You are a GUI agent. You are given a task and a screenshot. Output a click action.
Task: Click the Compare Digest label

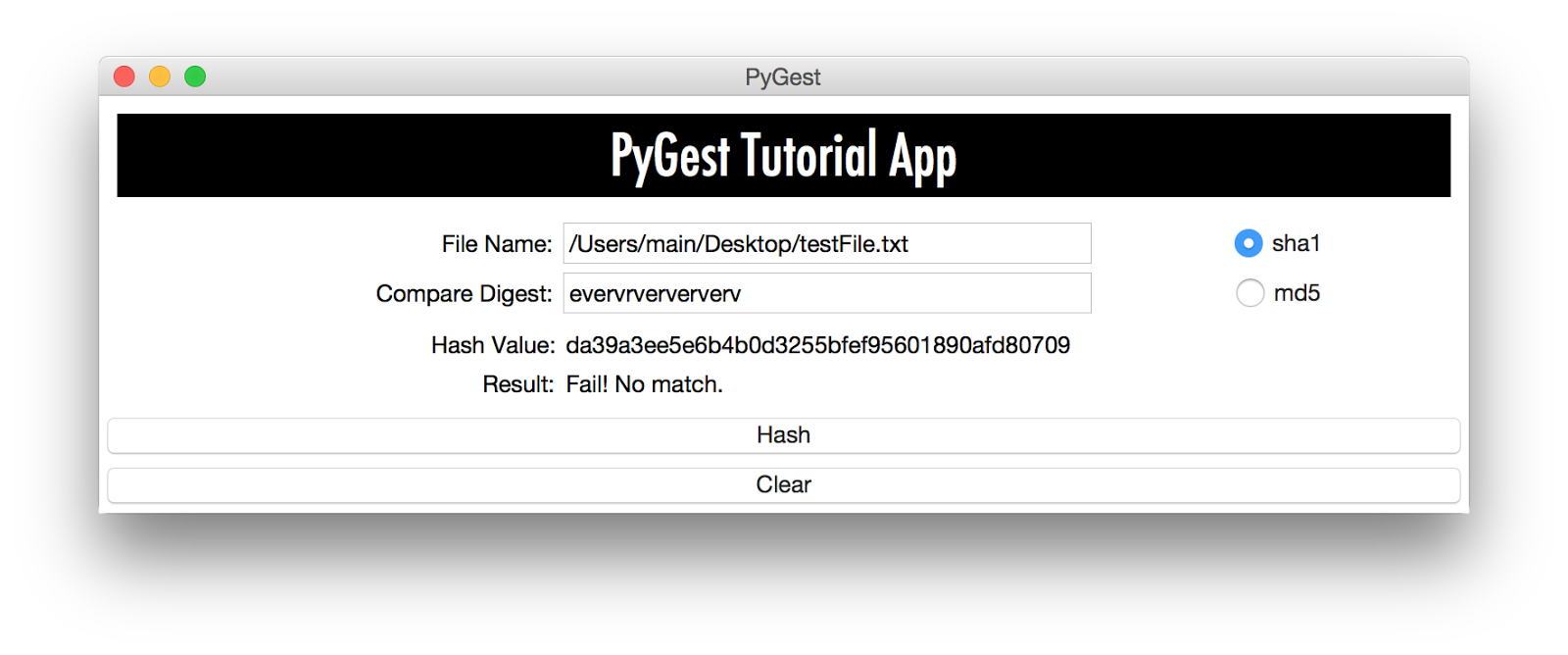pos(465,294)
